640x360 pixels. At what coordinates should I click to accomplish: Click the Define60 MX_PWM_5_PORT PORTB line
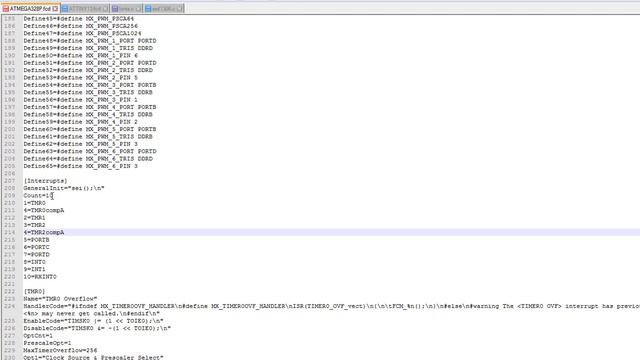90,129
